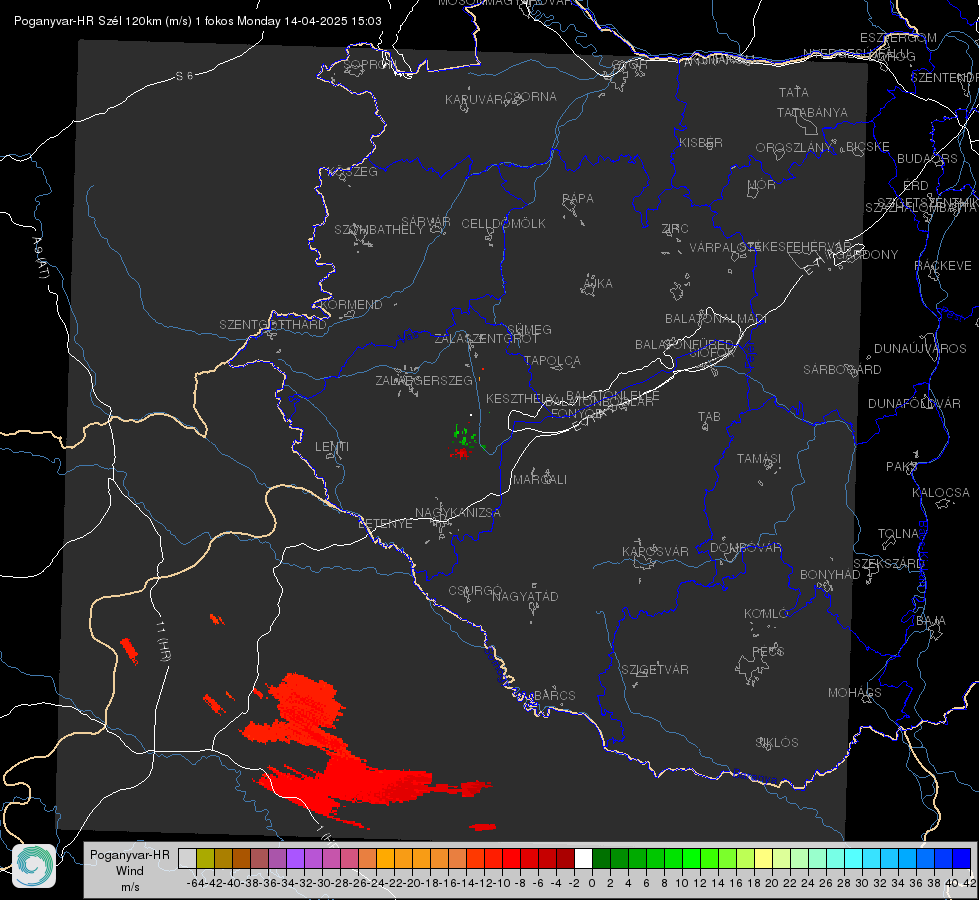This screenshot has height=900, width=979.
Task: Click the Poganyvar-HR Wind m/s legend caption
Action: pyautogui.click(x=129, y=871)
